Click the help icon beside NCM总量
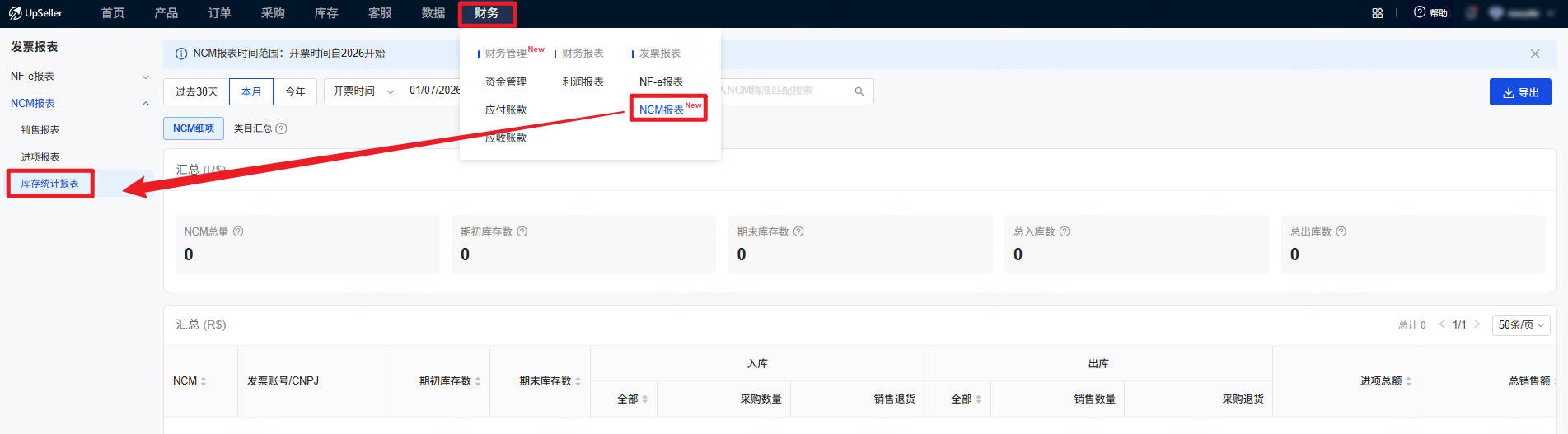The width and height of the screenshot is (1568, 434). 238,231
